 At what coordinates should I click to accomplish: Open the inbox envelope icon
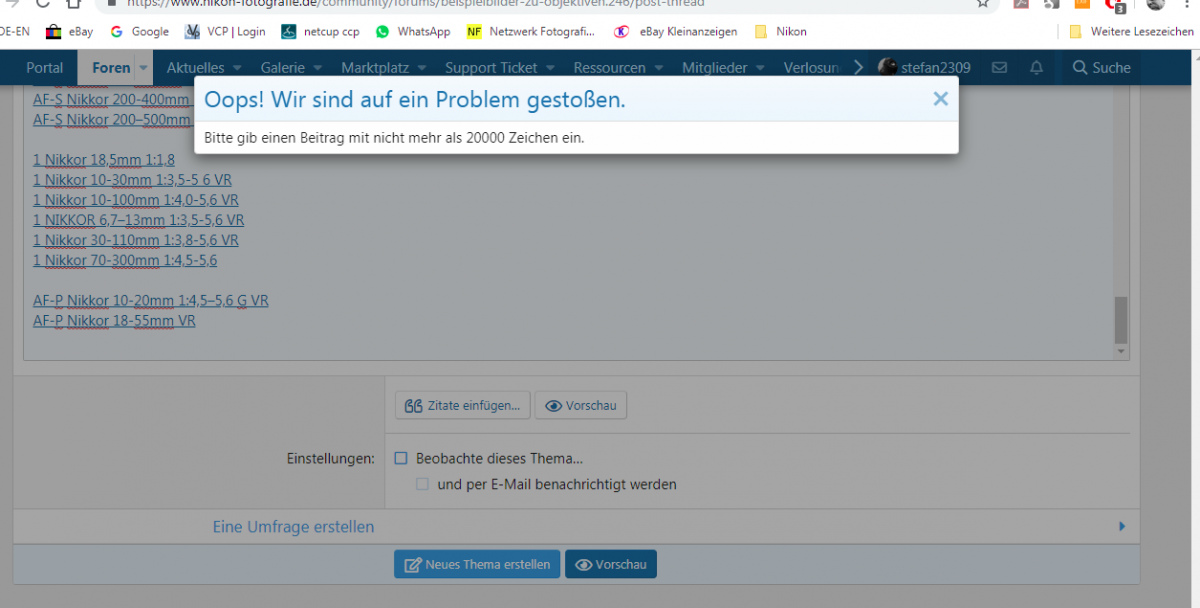point(999,68)
